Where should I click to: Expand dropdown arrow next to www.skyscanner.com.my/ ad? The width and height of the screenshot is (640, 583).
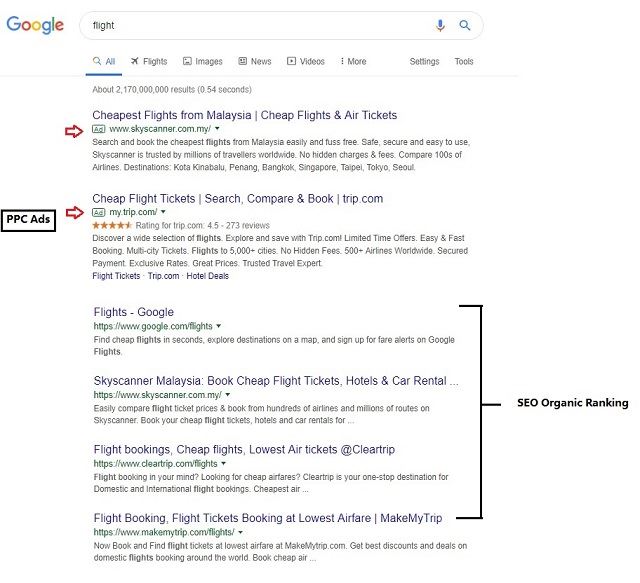pos(217,129)
